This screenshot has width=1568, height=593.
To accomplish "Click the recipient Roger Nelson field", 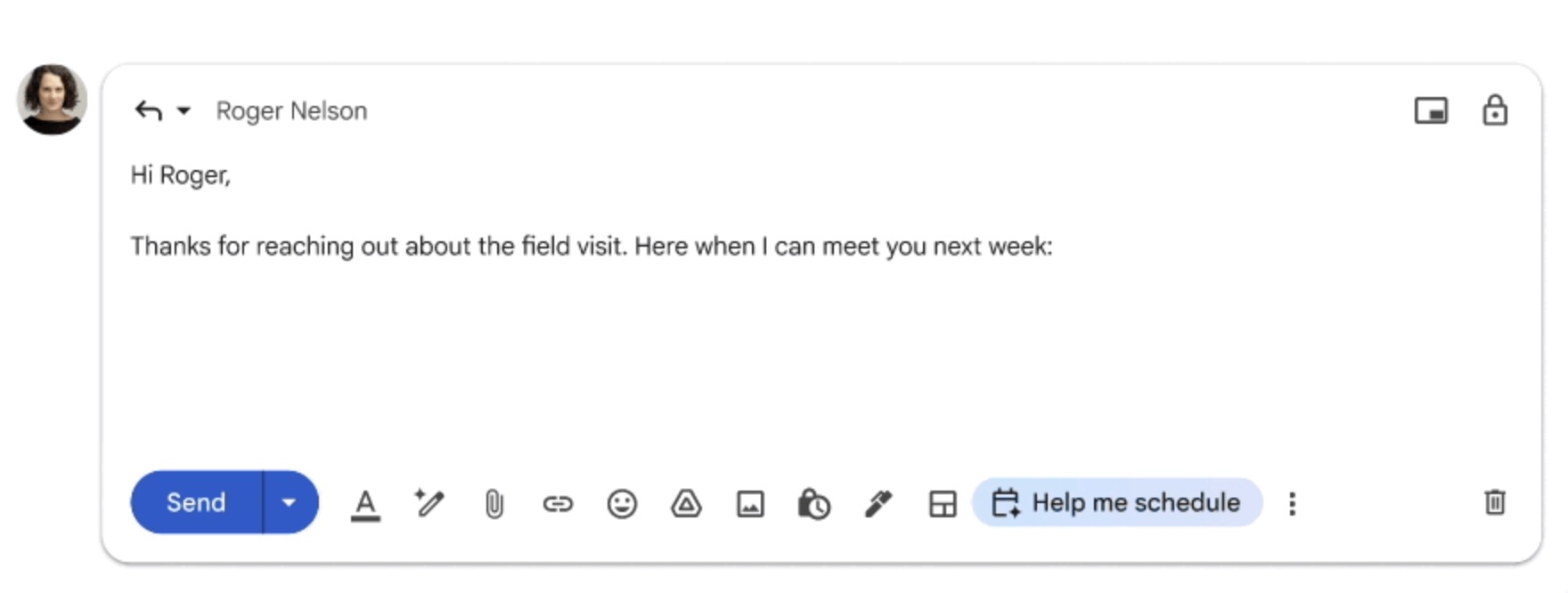I will click(291, 111).
